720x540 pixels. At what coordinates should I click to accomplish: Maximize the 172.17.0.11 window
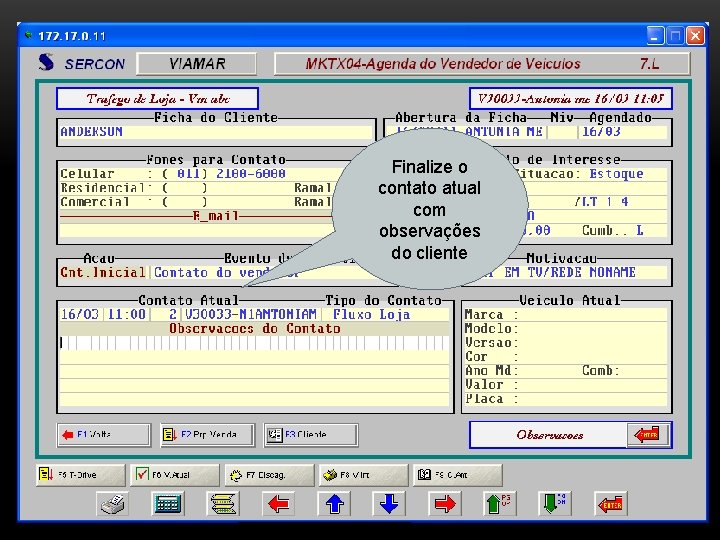pyautogui.click(x=675, y=35)
